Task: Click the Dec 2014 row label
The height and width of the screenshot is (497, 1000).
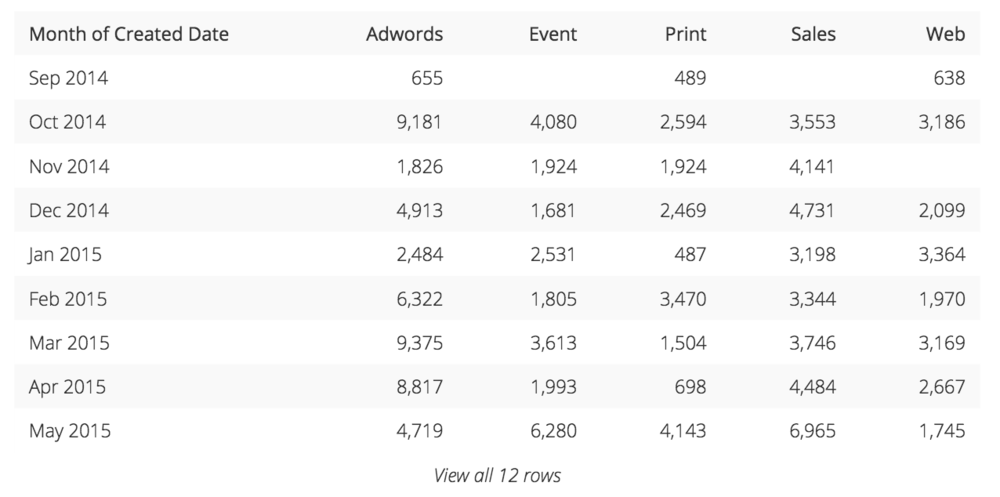Action: click(68, 211)
